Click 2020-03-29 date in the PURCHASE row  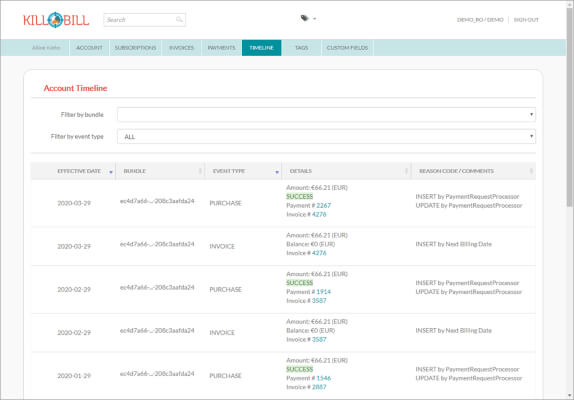74,203
